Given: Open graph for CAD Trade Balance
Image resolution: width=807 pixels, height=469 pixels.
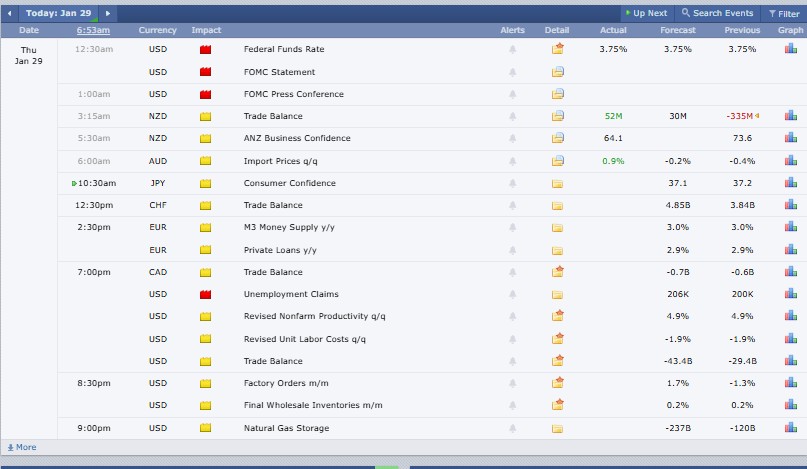Looking at the screenshot, I should (790, 272).
